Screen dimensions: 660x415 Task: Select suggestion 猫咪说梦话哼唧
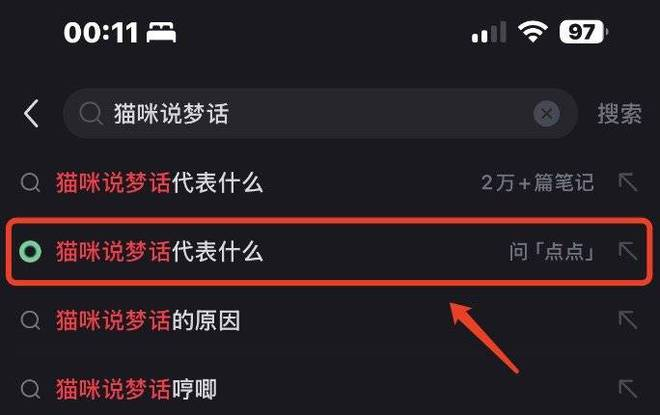point(330,389)
